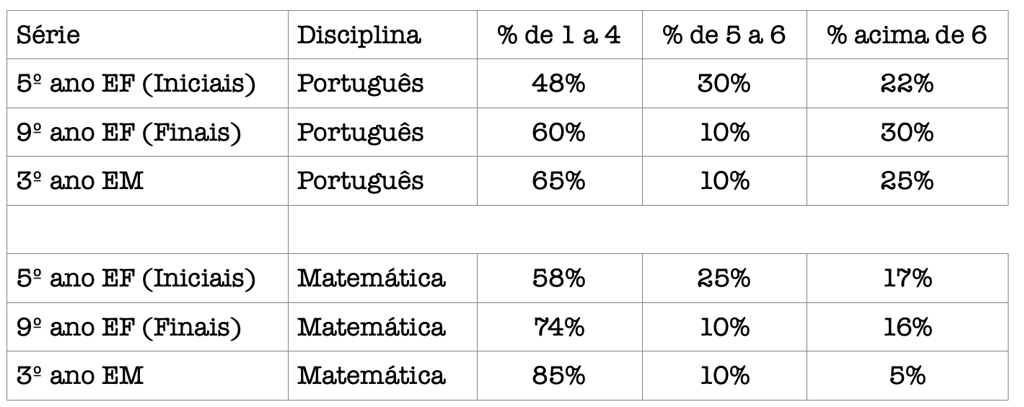Screen dimensions: 1024x407
Task: Click "9º ano EF (Finais)" in the Português section
Action: point(130,133)
